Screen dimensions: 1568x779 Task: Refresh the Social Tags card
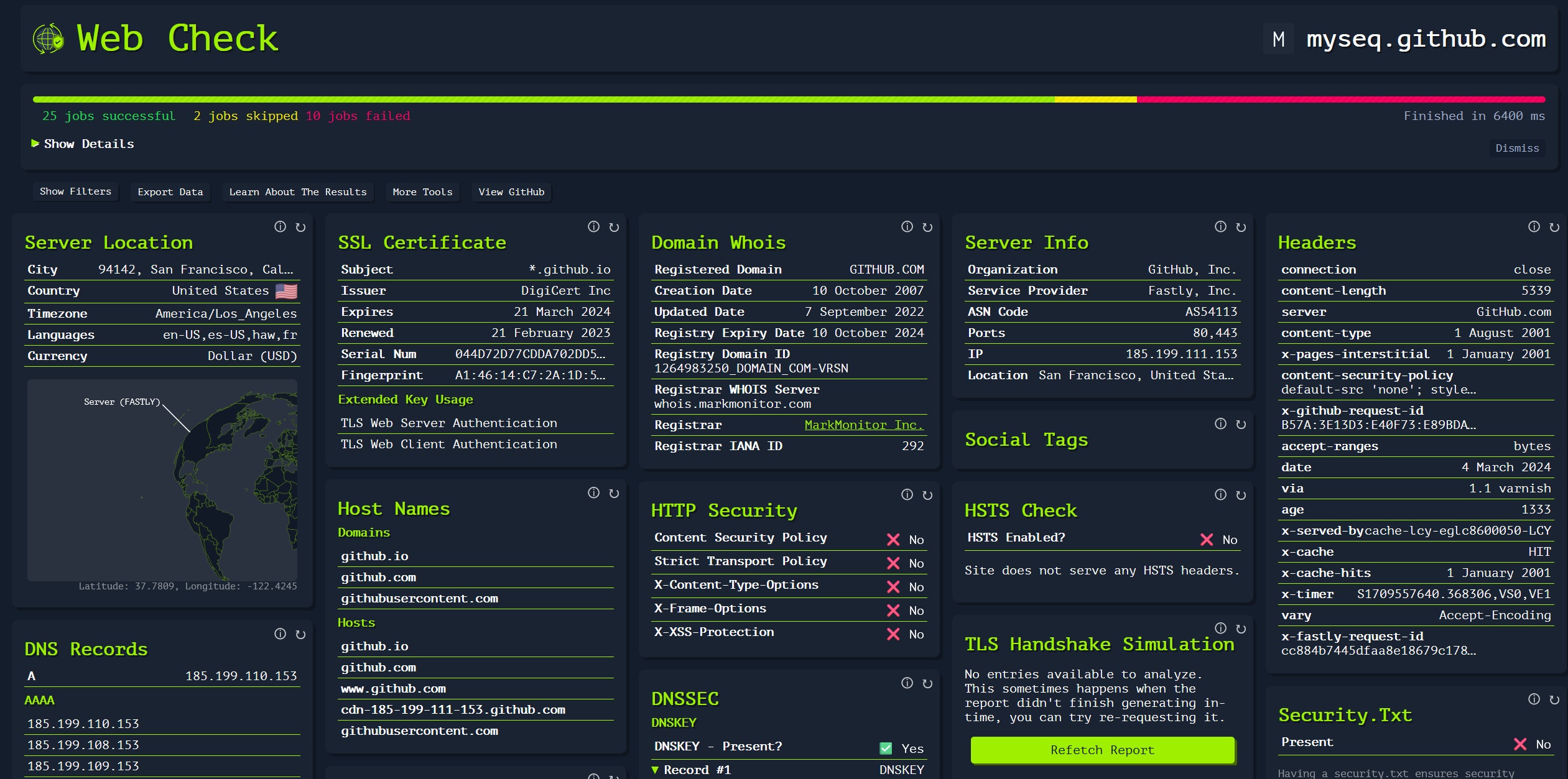(x=1241, y=424)
